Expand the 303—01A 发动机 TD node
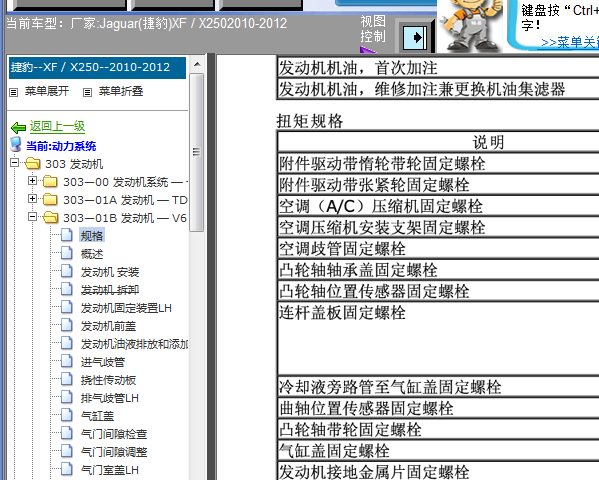Image resolution: width=599 pixels, height=480 pixels. [x=32, y=198]
